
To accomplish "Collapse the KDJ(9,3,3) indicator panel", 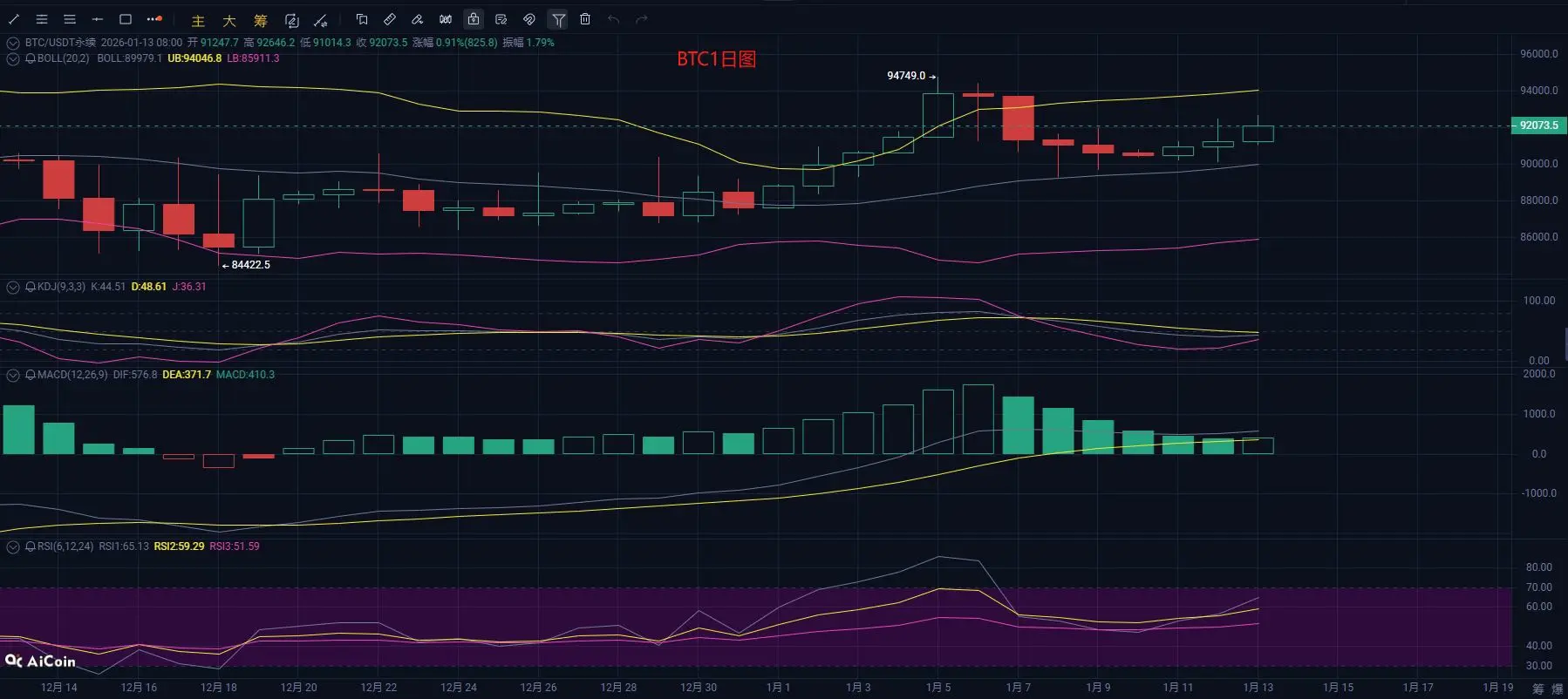I will click(x=13, y=287).
